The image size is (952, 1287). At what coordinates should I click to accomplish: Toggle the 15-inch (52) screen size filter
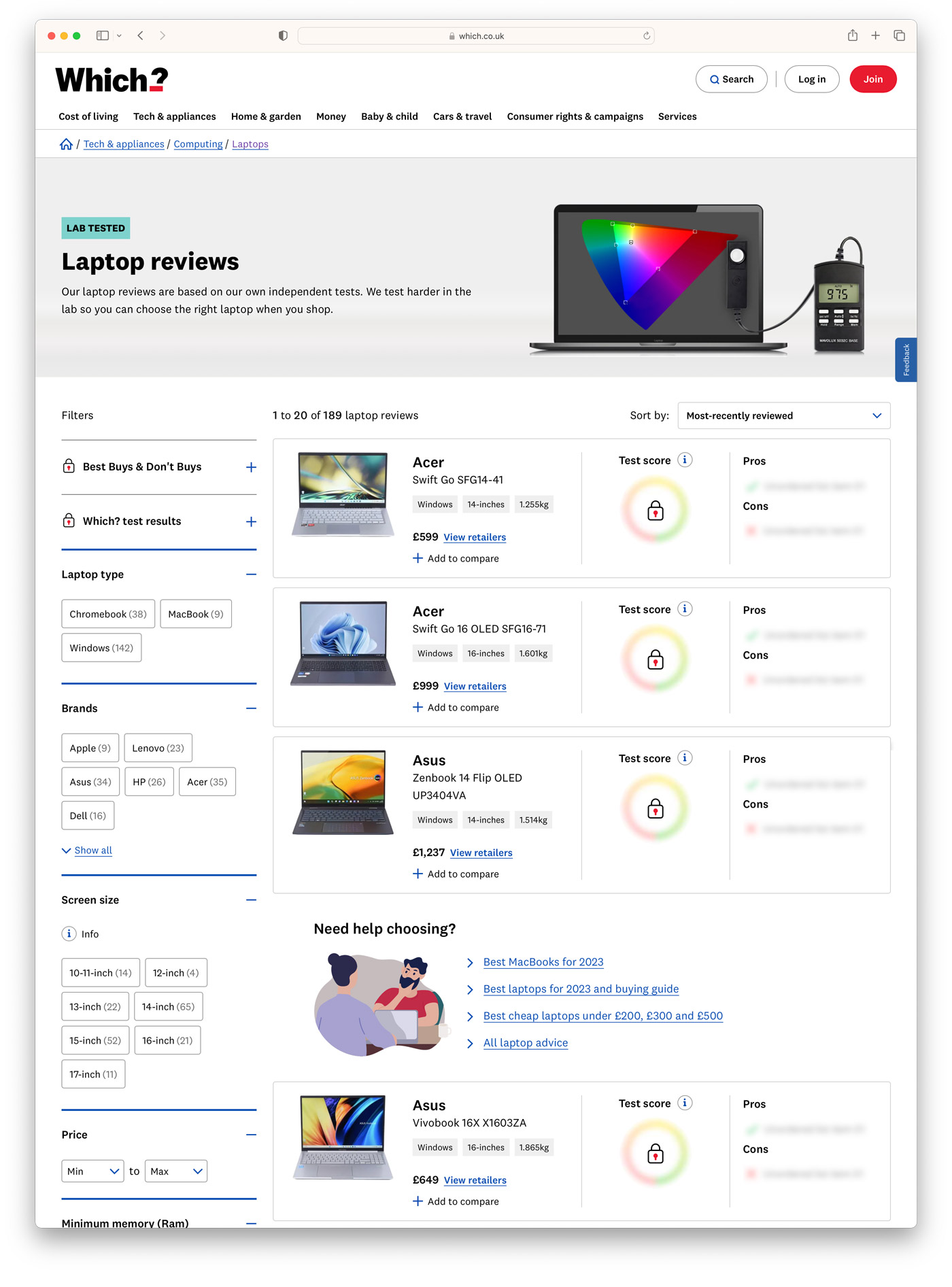pos(95,1040)
